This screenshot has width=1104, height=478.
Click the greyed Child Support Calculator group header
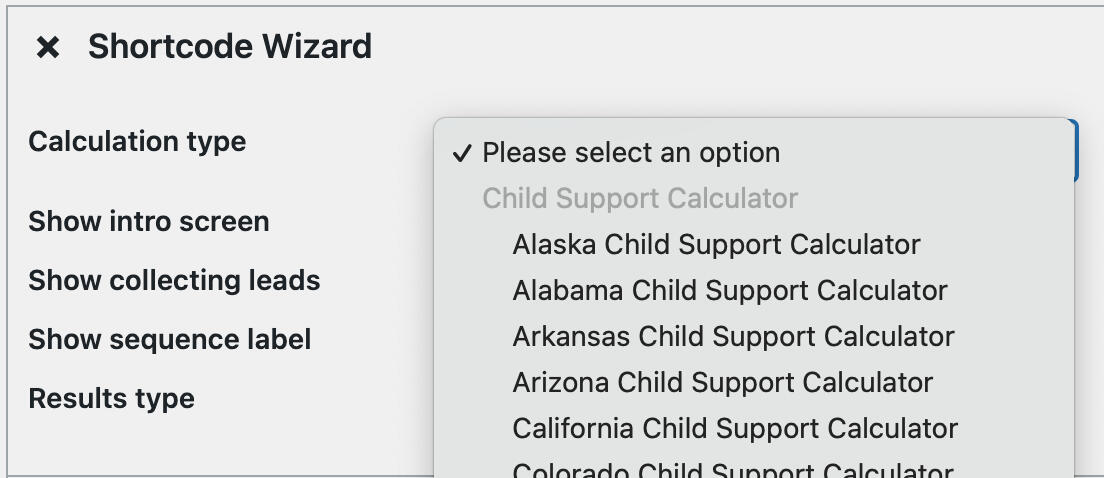pos(640,198)
